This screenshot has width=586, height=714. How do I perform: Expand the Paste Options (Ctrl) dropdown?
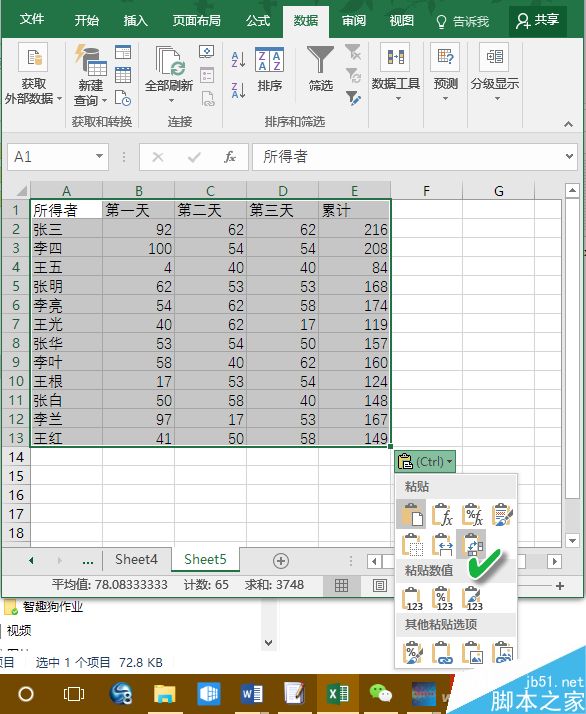pos(426,462)
